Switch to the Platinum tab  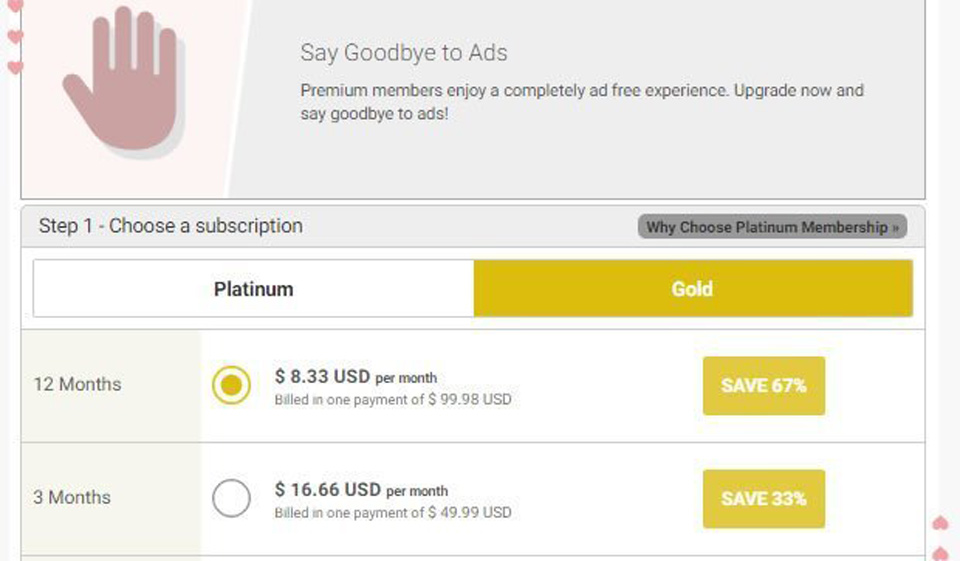[254, 289]
